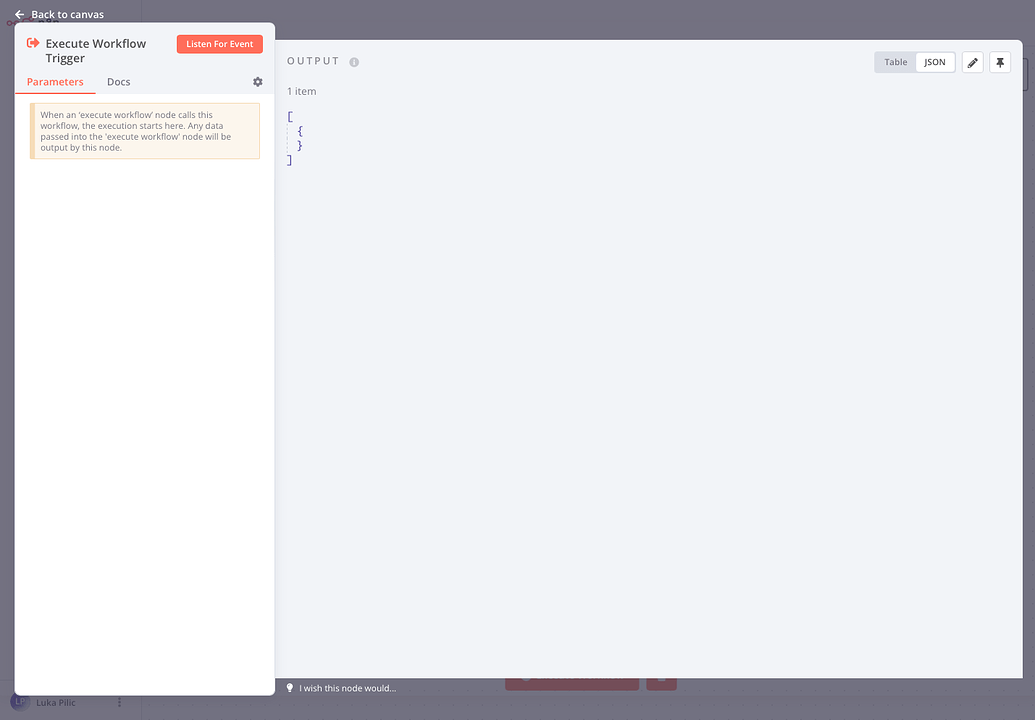Click the OUTPUT panel heading
Image resolution: width=1035 pixels, height=720 pixels.
pyautogui.click(x=313, y=61)
